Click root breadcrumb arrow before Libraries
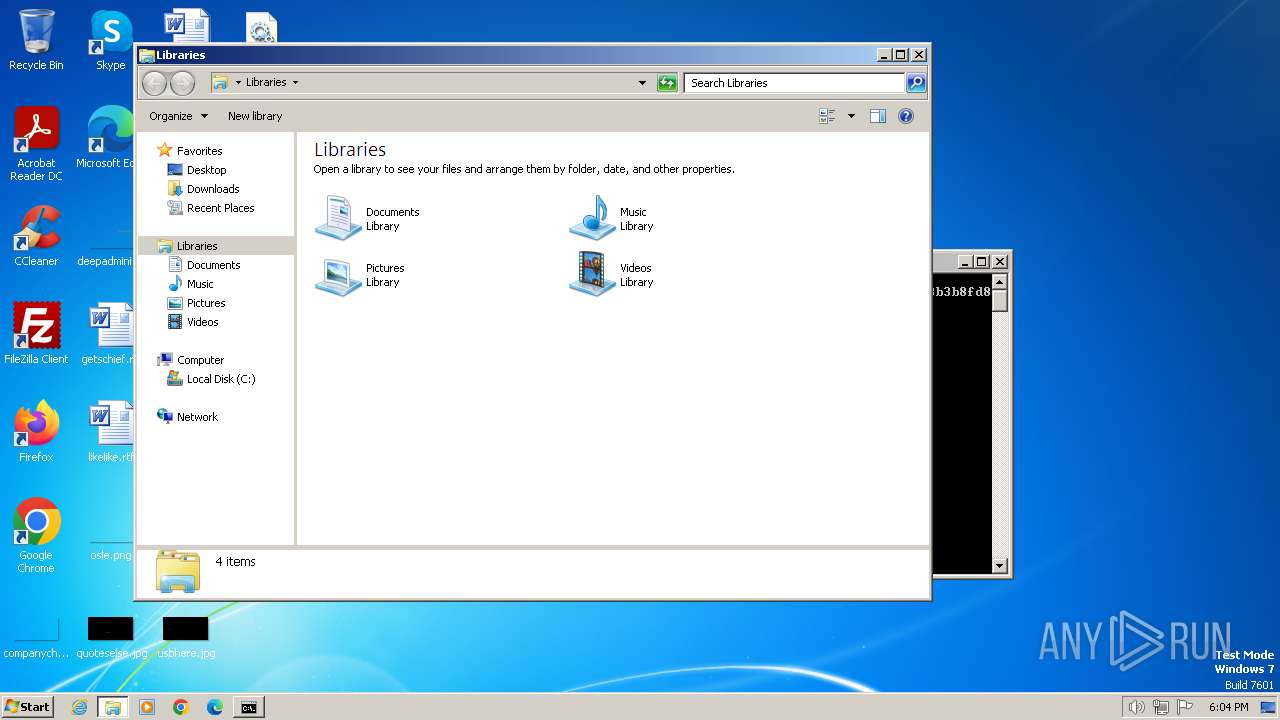 (238, 83)
